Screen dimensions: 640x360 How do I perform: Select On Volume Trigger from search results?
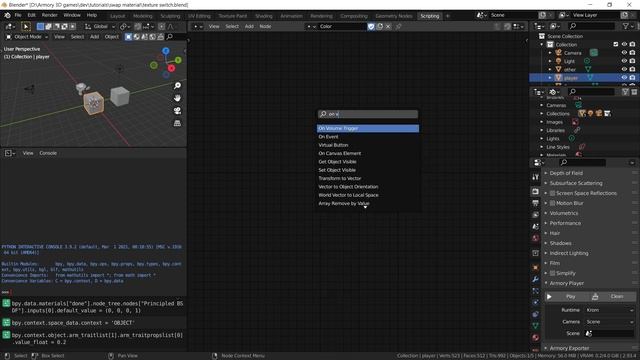point(368,128)
